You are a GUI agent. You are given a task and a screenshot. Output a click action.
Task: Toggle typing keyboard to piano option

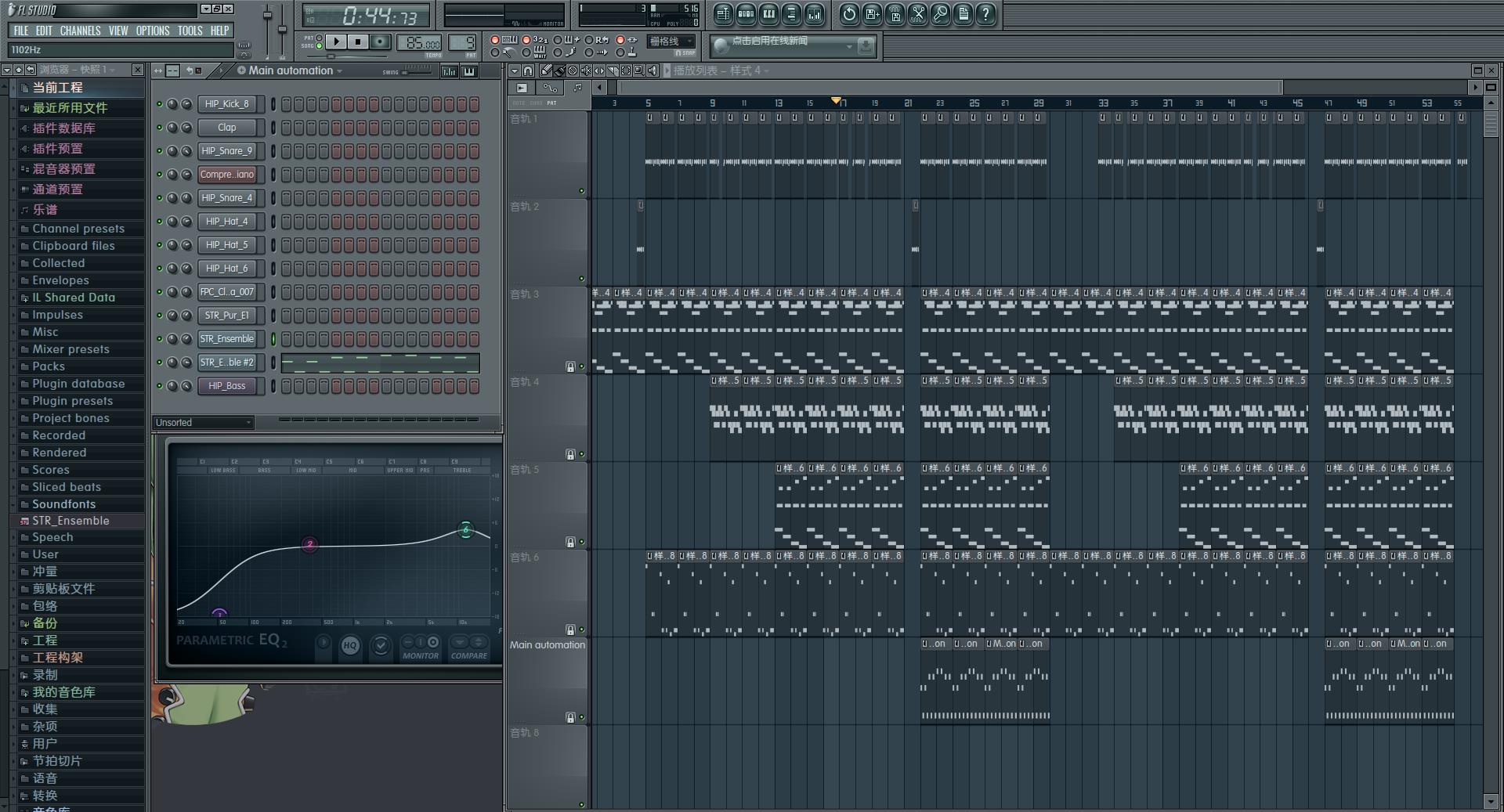point(495,40)
